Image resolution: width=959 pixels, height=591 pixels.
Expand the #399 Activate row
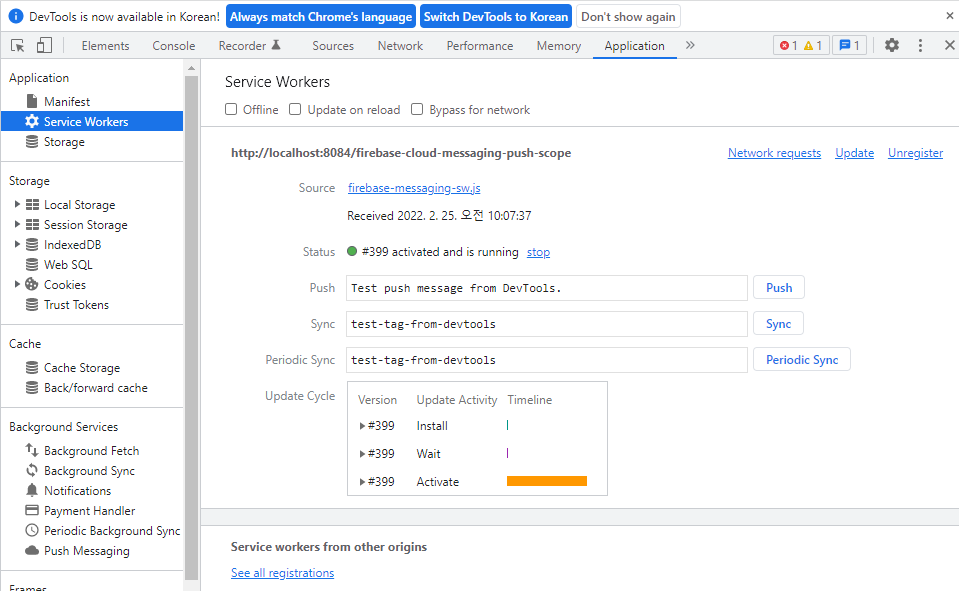click(x=362, y=482)
